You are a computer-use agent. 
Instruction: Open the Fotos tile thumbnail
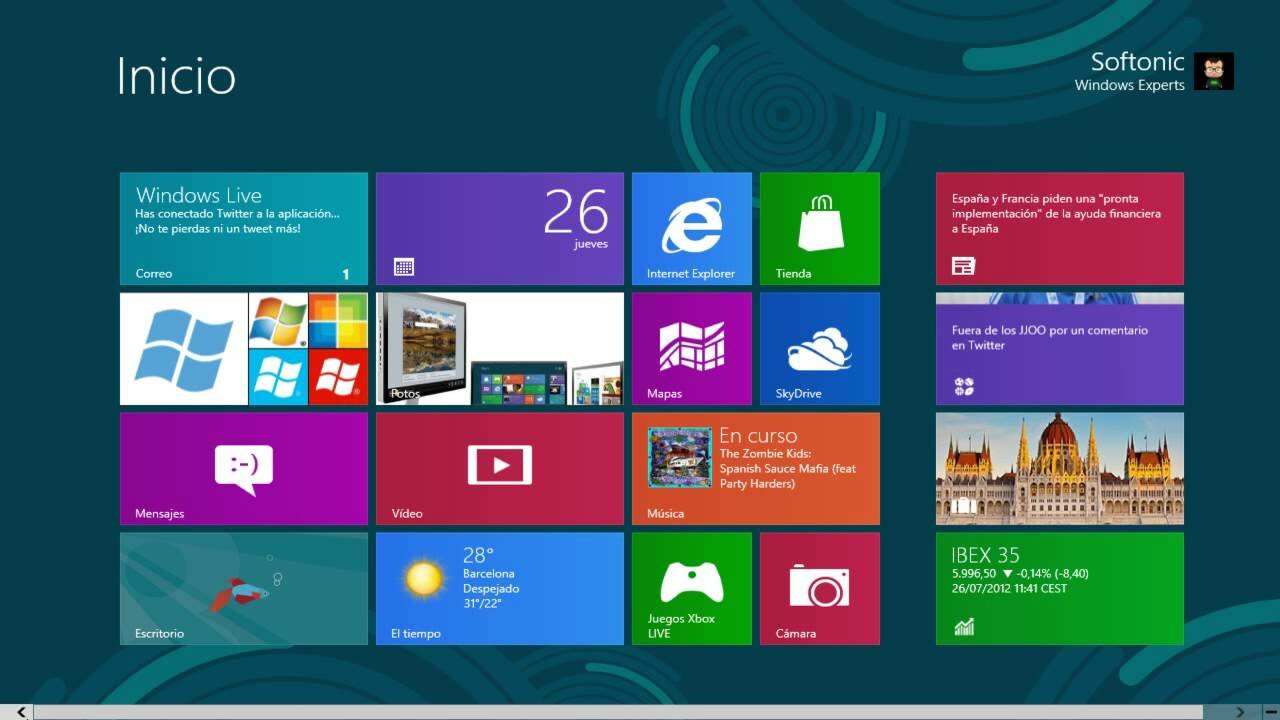click(499, 348)
